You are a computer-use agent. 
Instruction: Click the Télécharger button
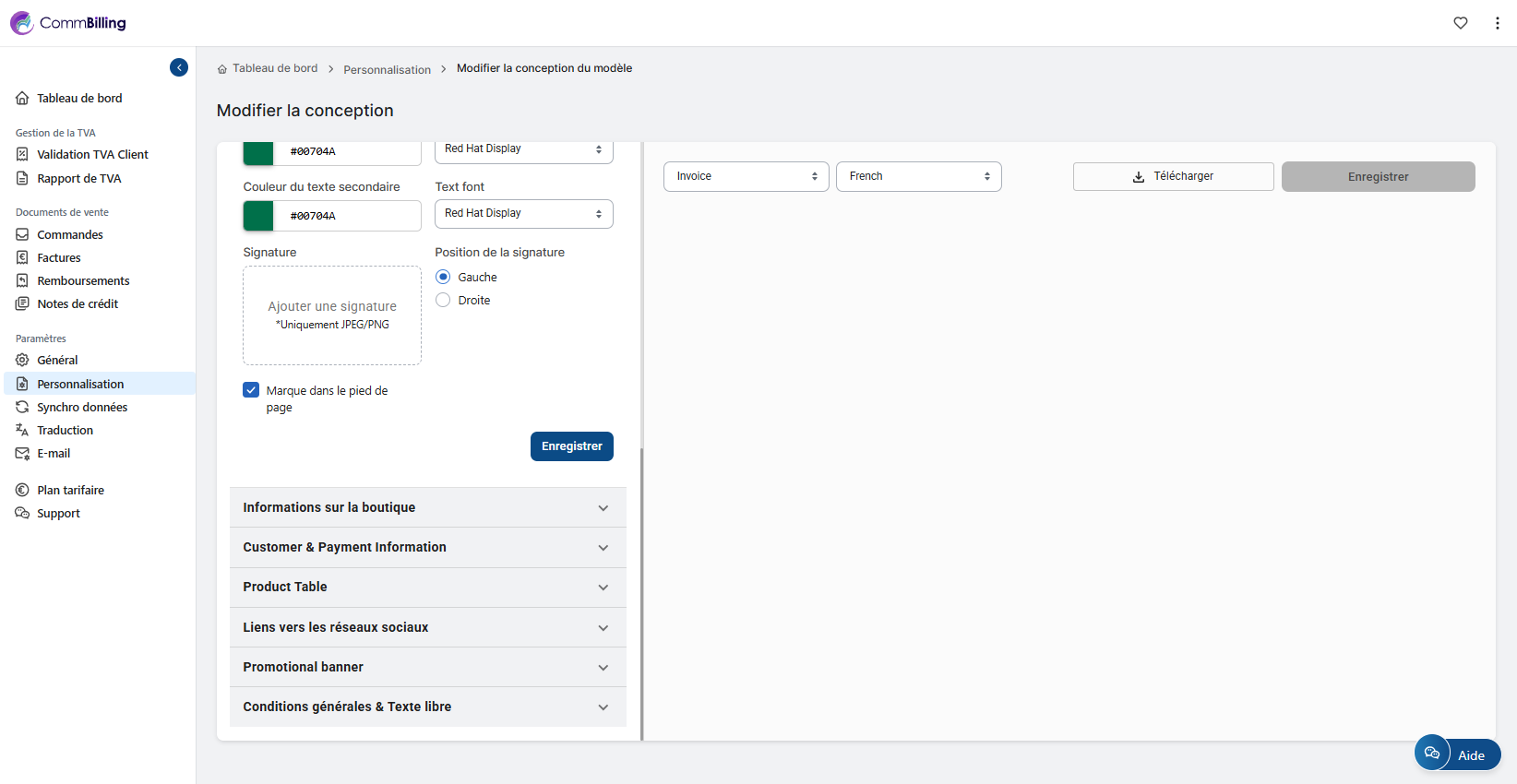(x=1173, y=176)
